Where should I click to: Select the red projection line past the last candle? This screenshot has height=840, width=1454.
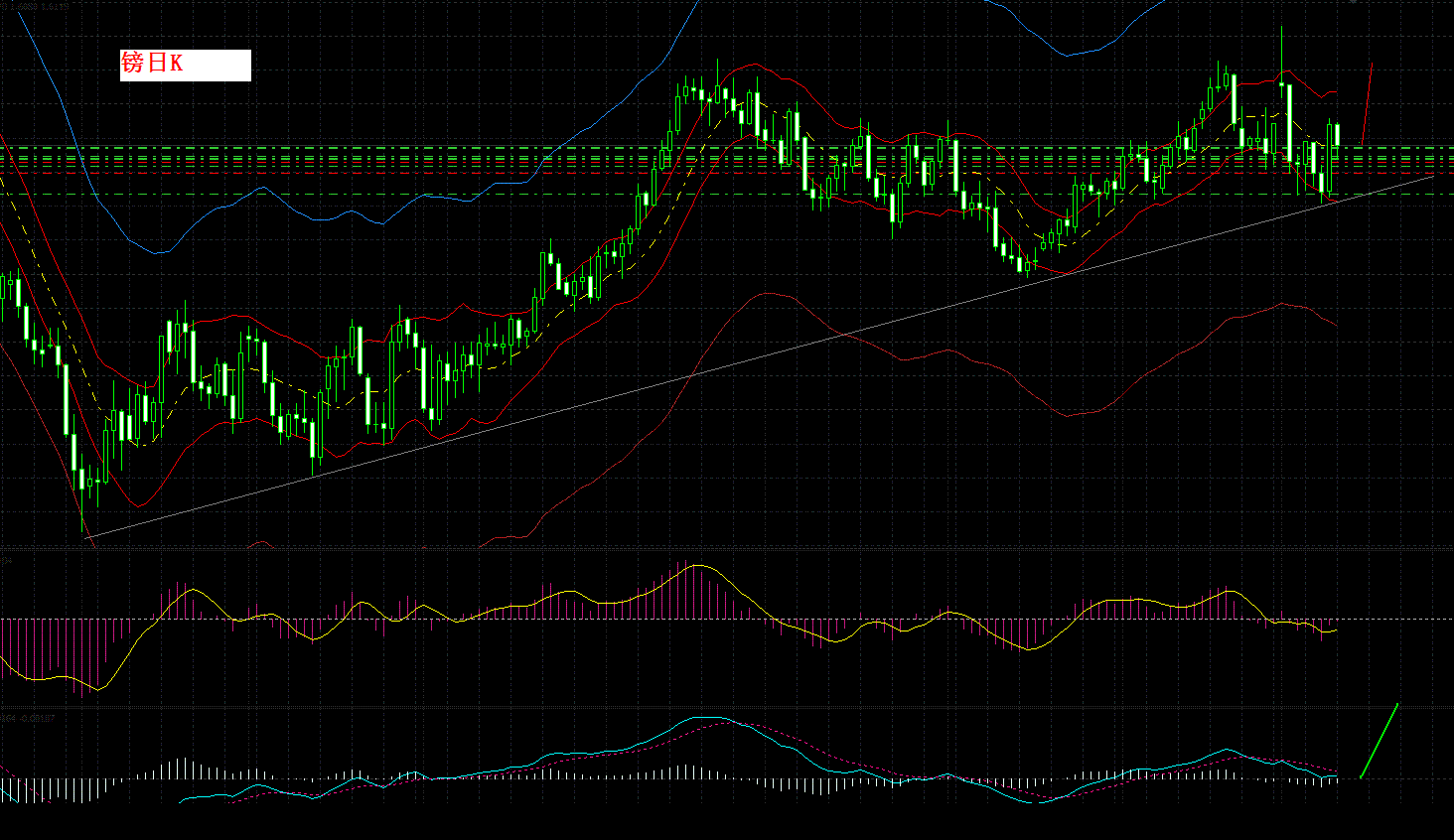point(1367,103)
